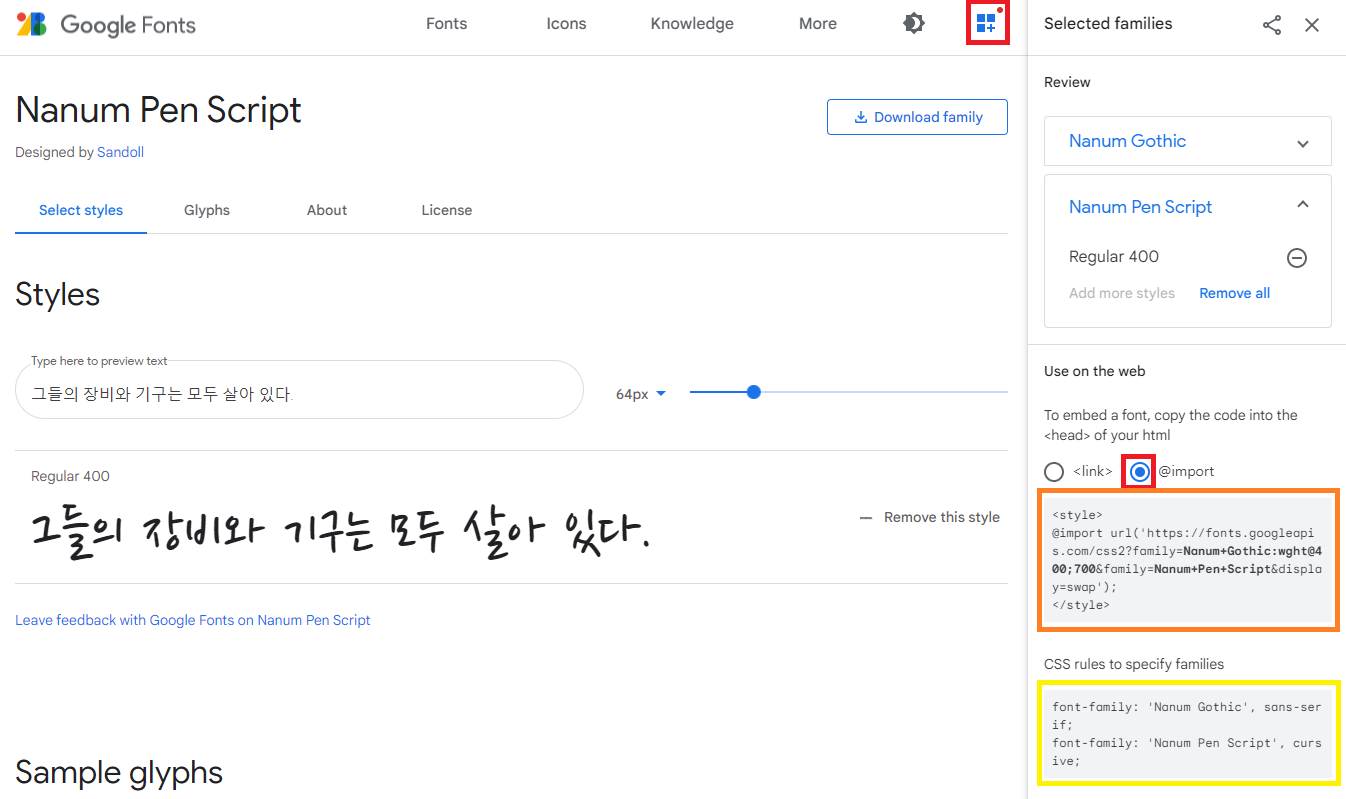Screen dimensions: 1346x799
Task: Click the Use on the web heading
Action: pyautogui.click(x=1094, y=371)
